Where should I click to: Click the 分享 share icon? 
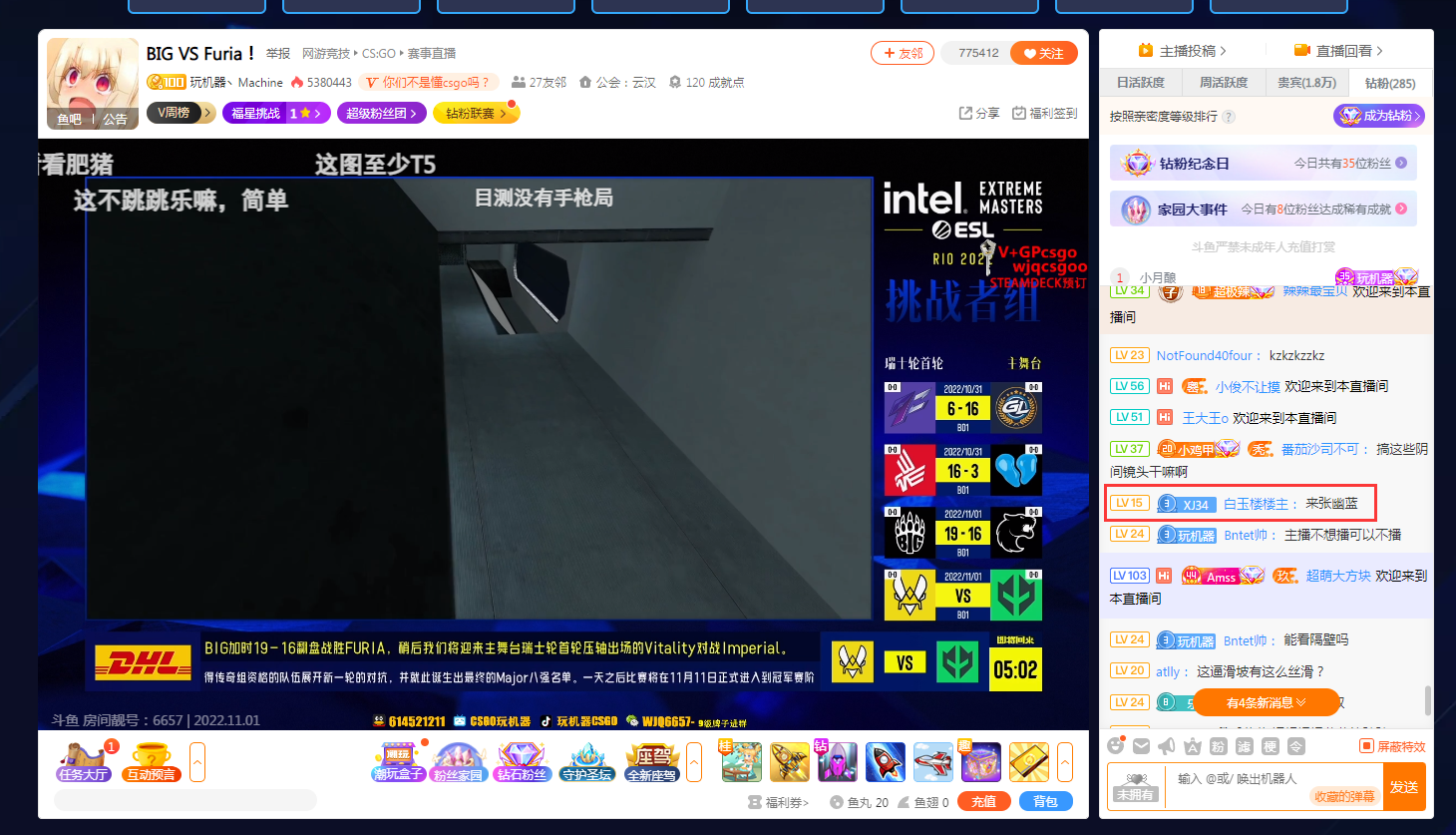pos(979,113)
